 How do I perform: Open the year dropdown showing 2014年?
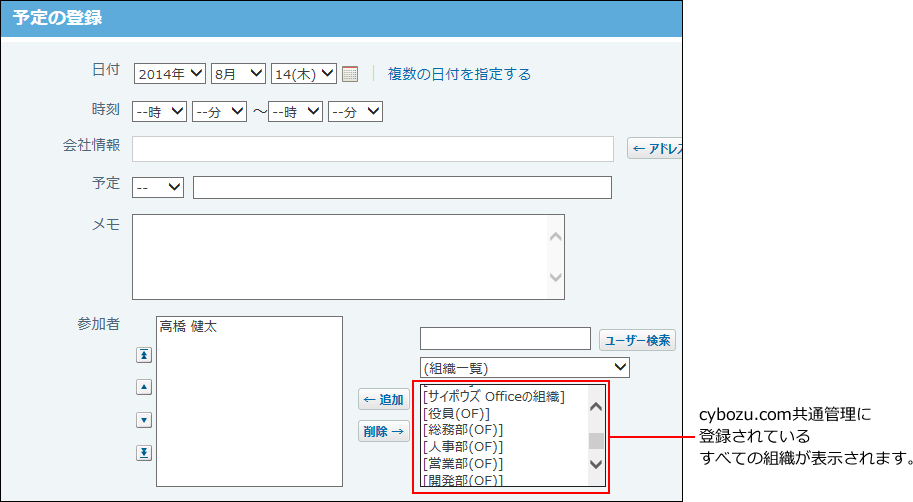pos(169,74)
